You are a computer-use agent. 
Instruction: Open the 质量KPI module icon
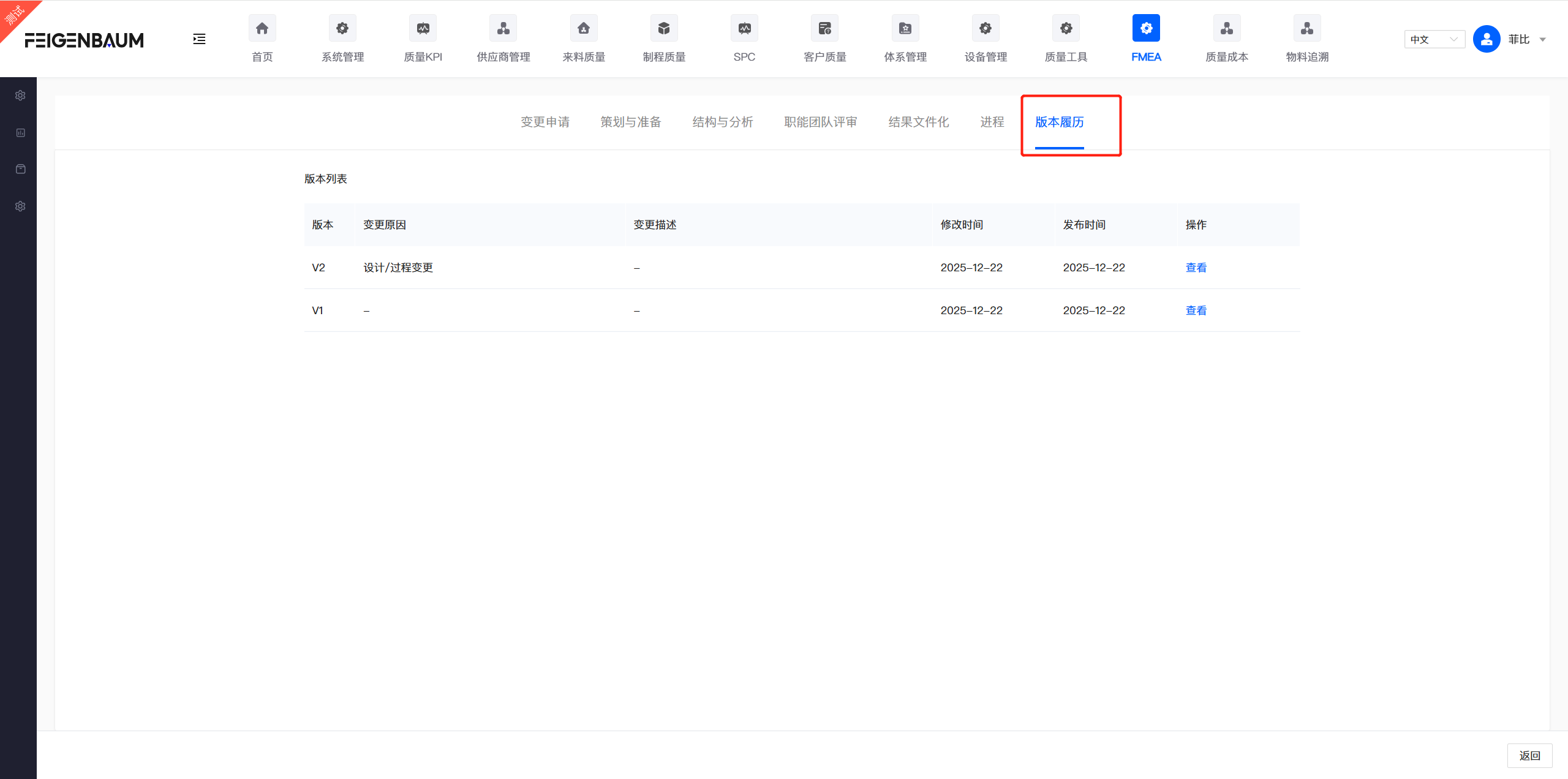point(423,29)
